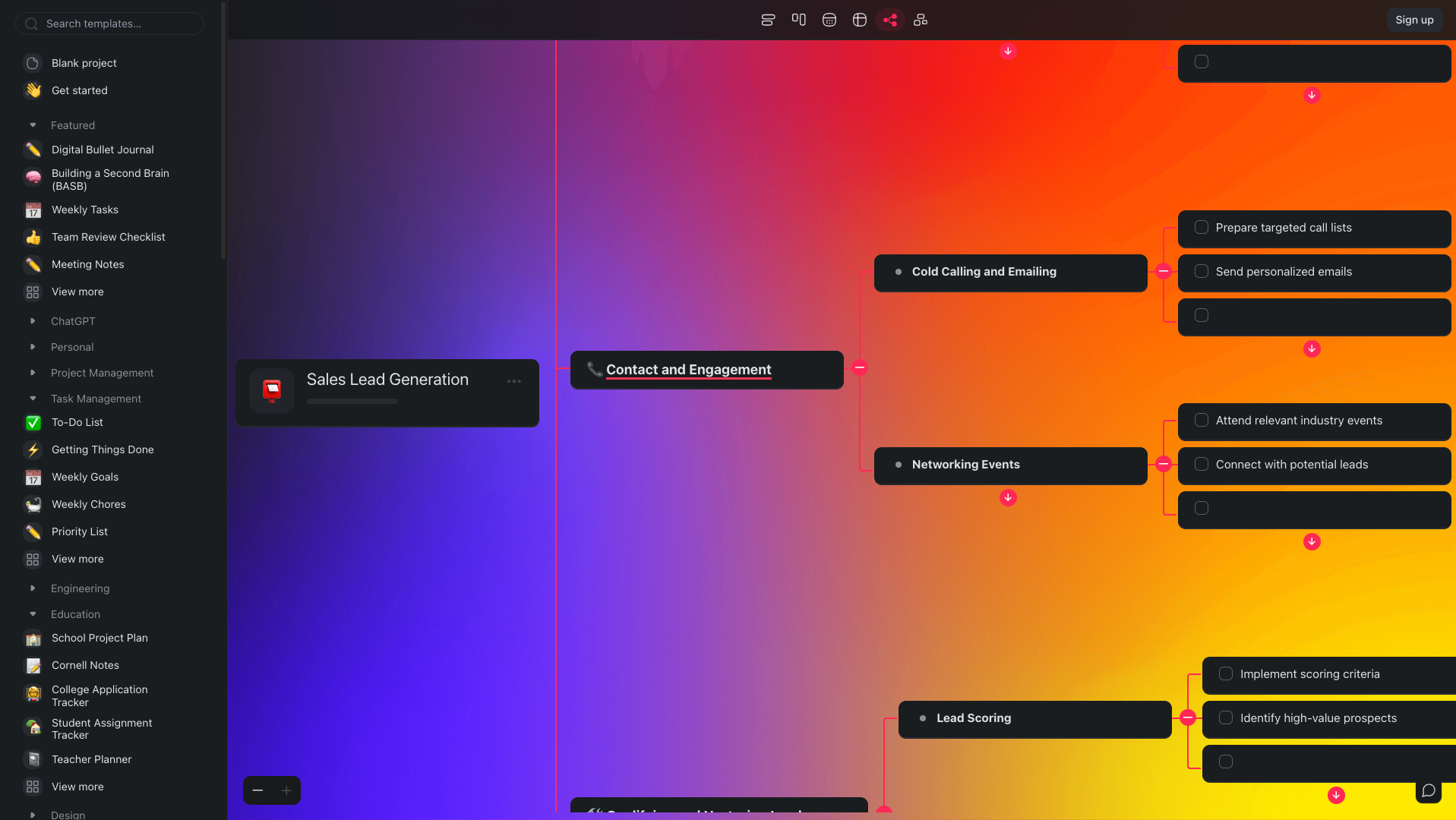Open the Meeting Notes template
The height and width of the screenshot is (820, 1456).
click(x=87, y=264)
